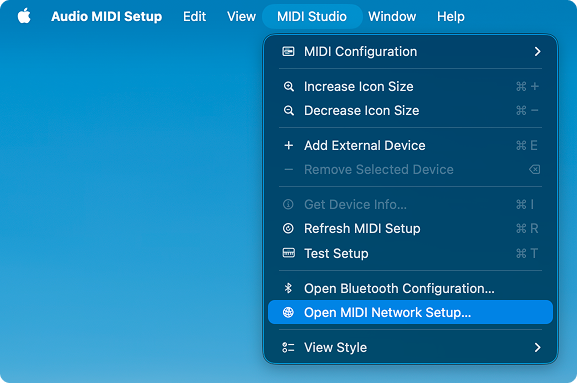The width and height of the screenshot is (577, 383).
Task: Open the Apple menu
Action: tap(24, 17)
